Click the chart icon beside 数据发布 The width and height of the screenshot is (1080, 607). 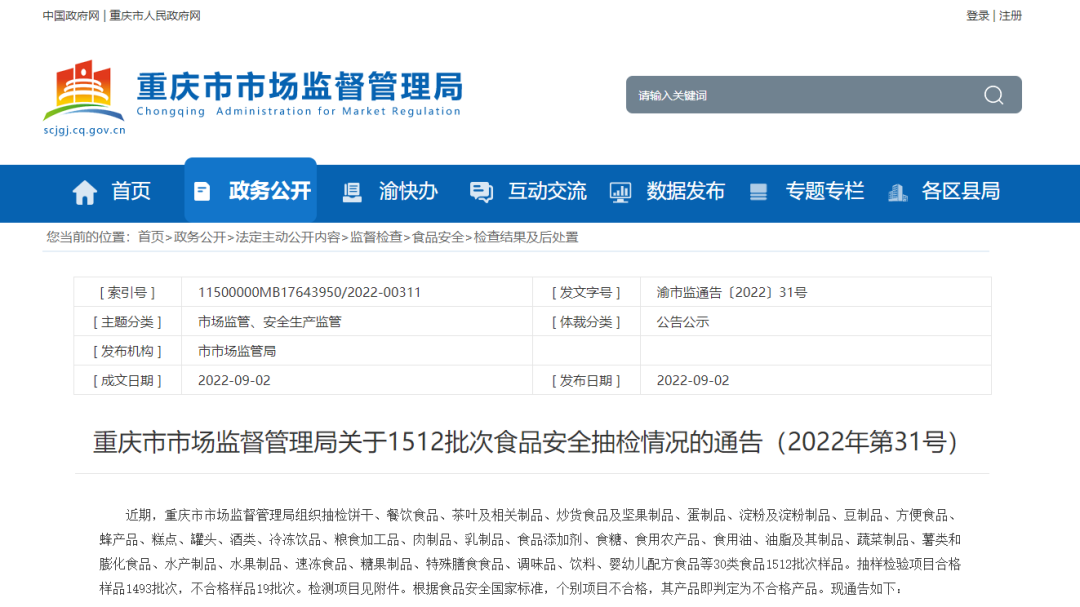[620, 192]
